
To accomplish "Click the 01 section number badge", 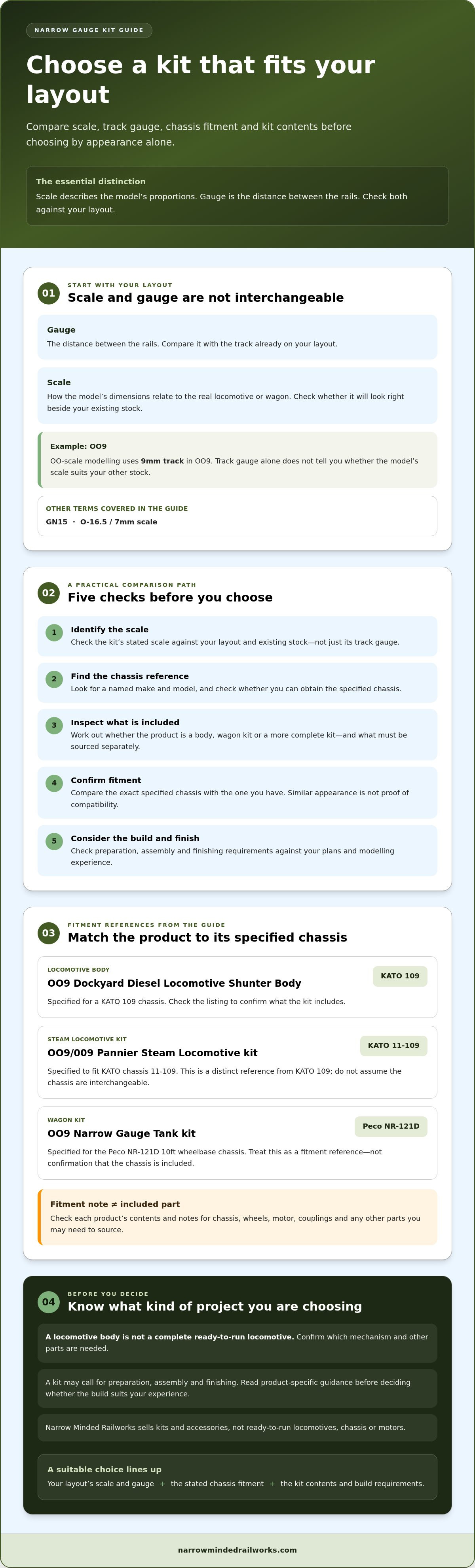I will [x=49, y=293].
